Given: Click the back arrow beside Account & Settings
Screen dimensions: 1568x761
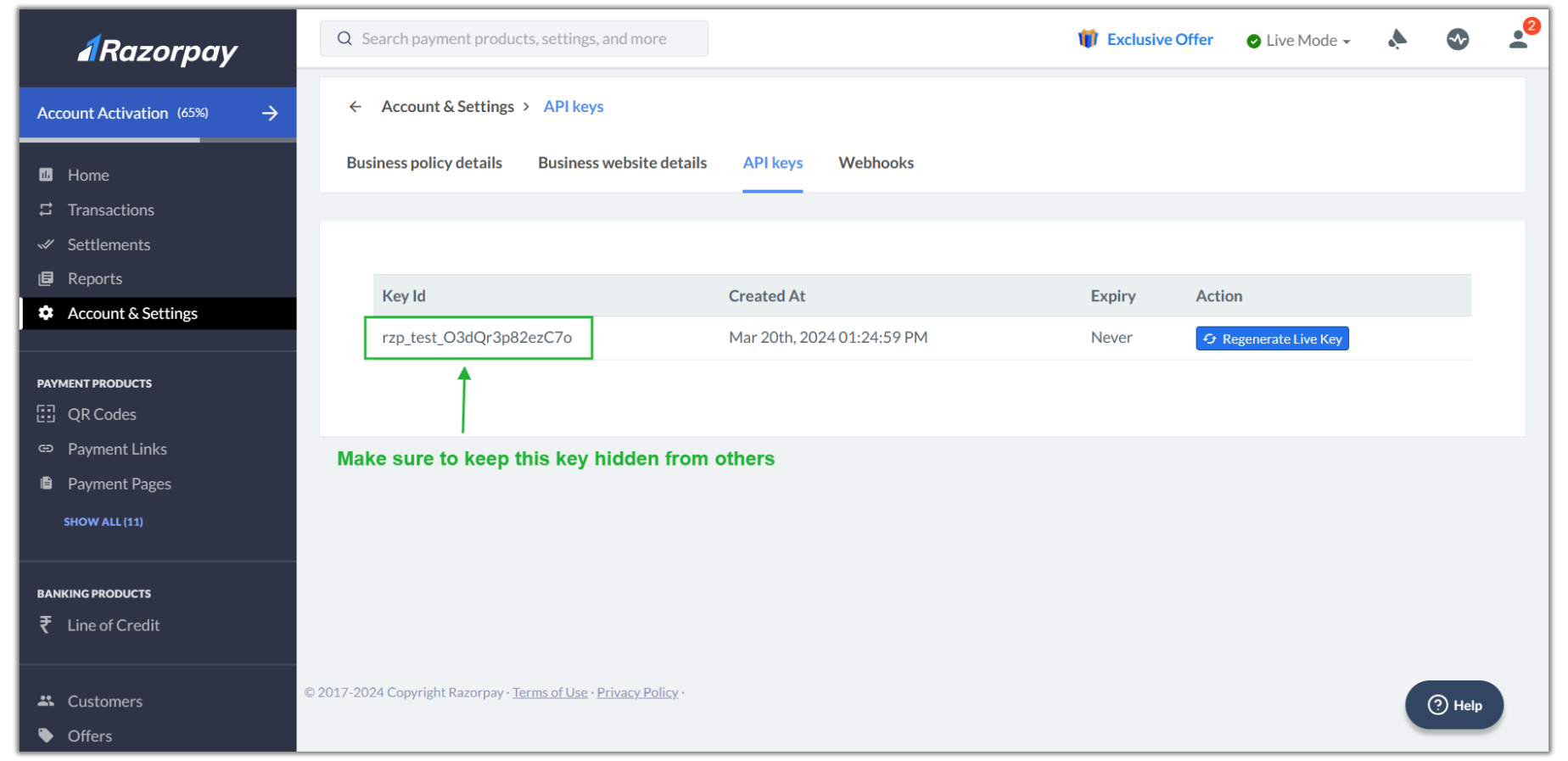Looking at the screenshot, I should (356, 107).
